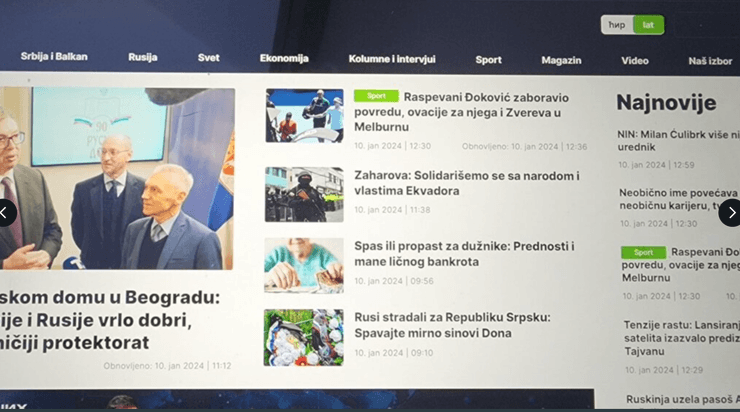Open the Srbija i Balkan menu section
The image size is (740, 412).
point(54,58)
